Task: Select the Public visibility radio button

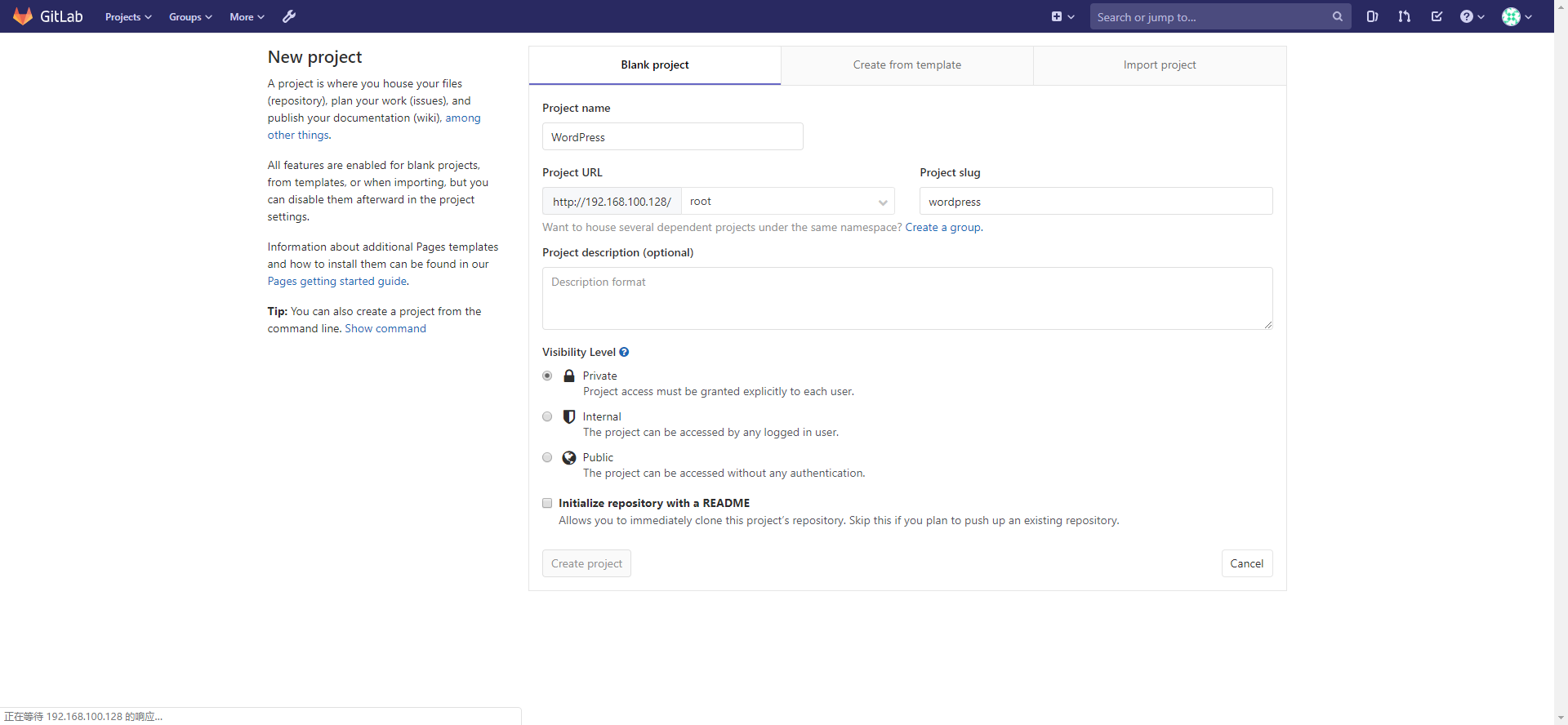Action: (x=547, y=457)
